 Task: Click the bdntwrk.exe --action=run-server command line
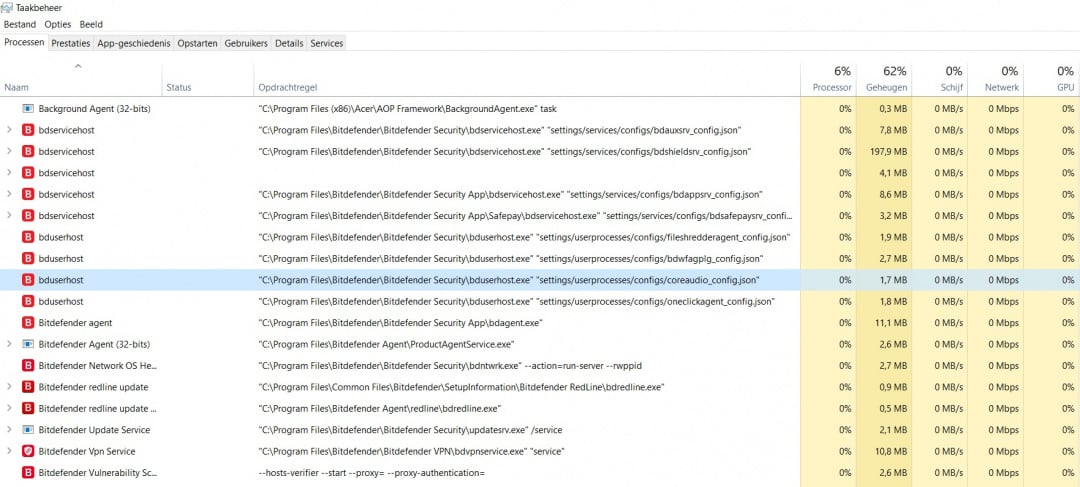click(x=449, y=366)
